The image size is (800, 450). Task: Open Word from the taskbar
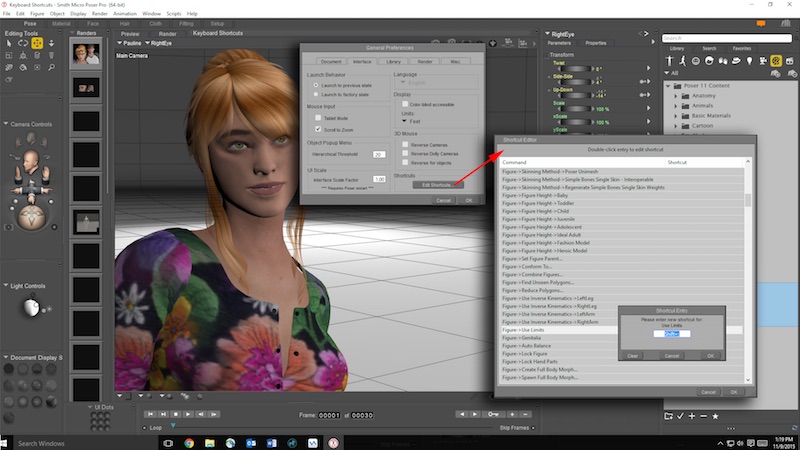click(x=271, y=443)
